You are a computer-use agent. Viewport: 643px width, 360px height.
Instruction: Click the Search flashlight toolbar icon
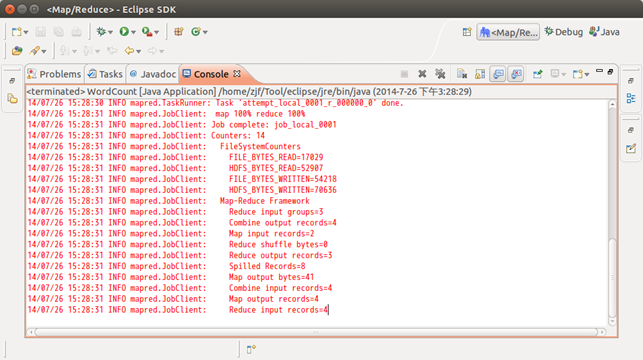click(34, 51)
